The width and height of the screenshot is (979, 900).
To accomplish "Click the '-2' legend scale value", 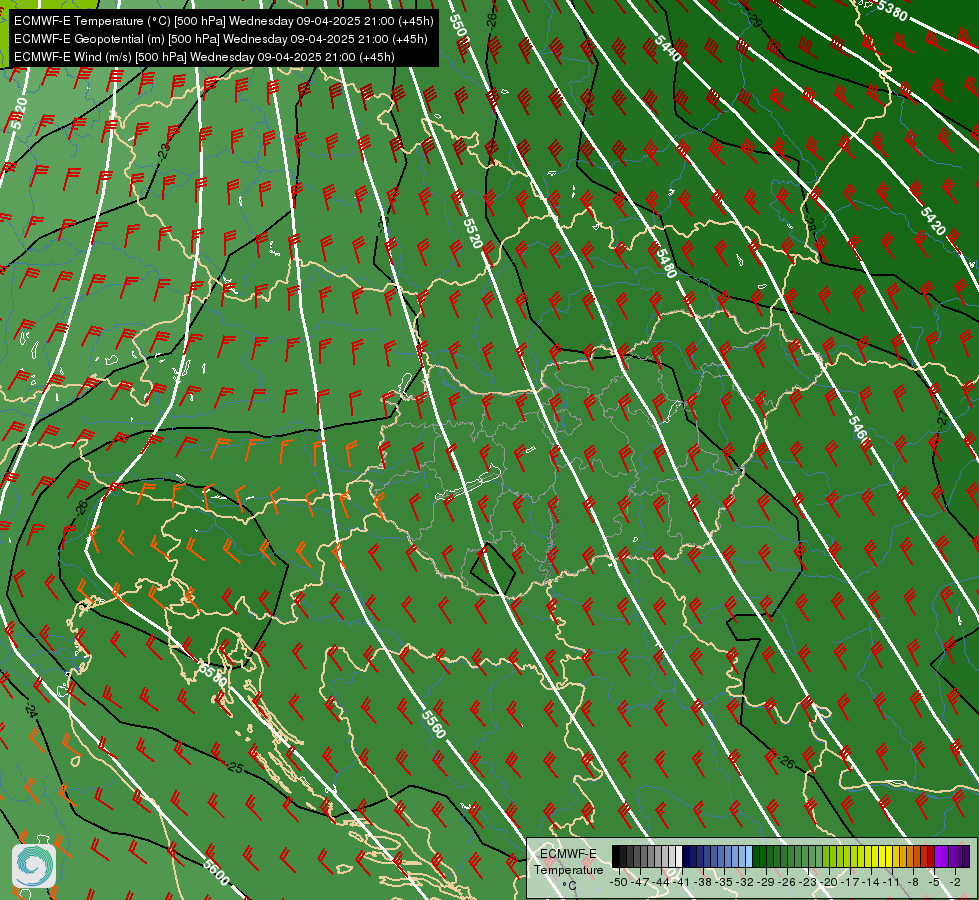I will [x=955, y=882].
